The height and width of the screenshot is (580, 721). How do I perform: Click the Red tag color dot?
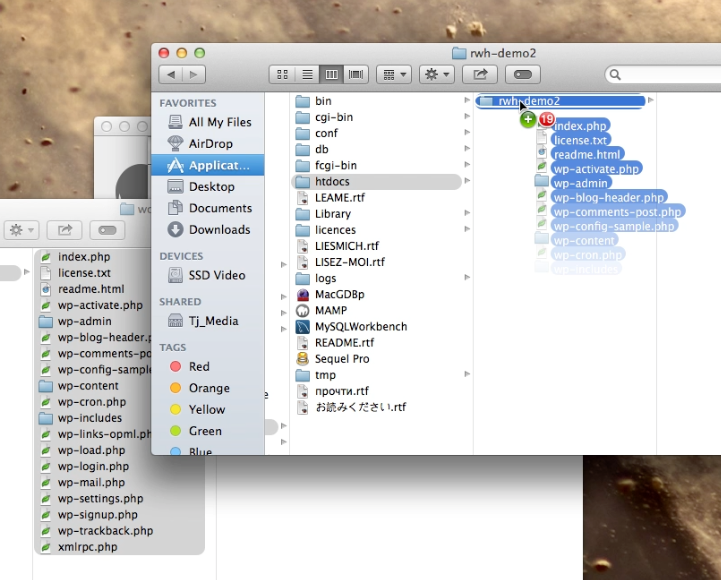(176, 367)
